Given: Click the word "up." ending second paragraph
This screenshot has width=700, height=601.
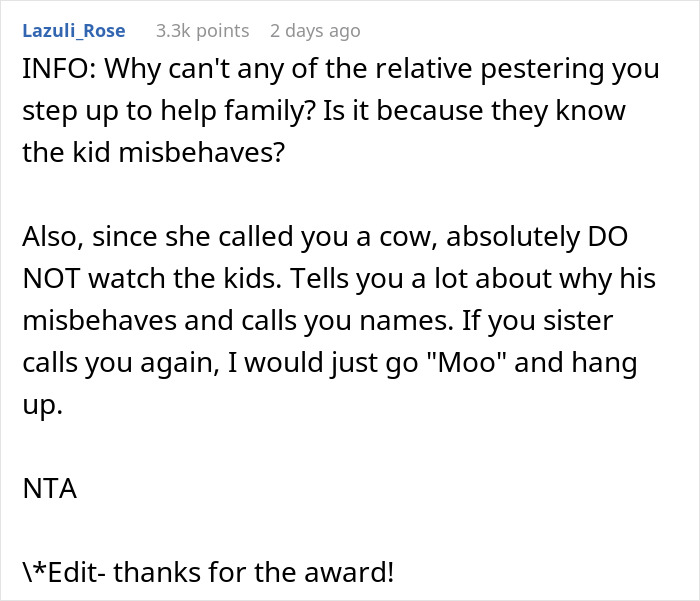Looking at the screenshot, I should pyautogui.click(x=40, y=405).
